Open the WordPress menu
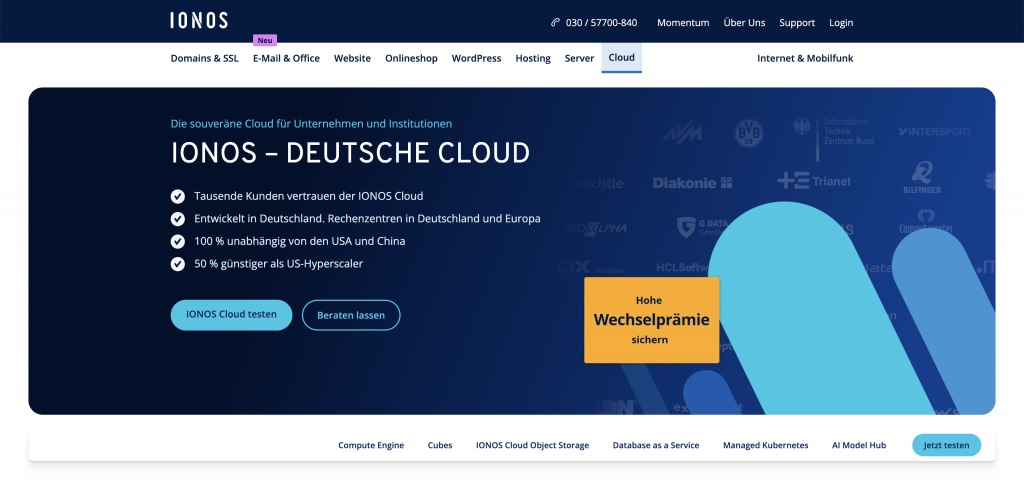 point(476,58)
